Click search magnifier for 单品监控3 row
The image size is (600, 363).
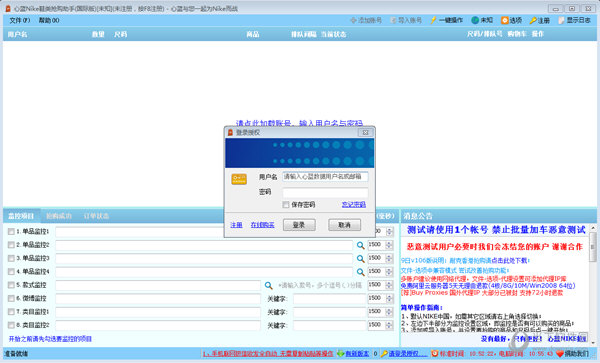pyautogui.click(x=360, y=259)
